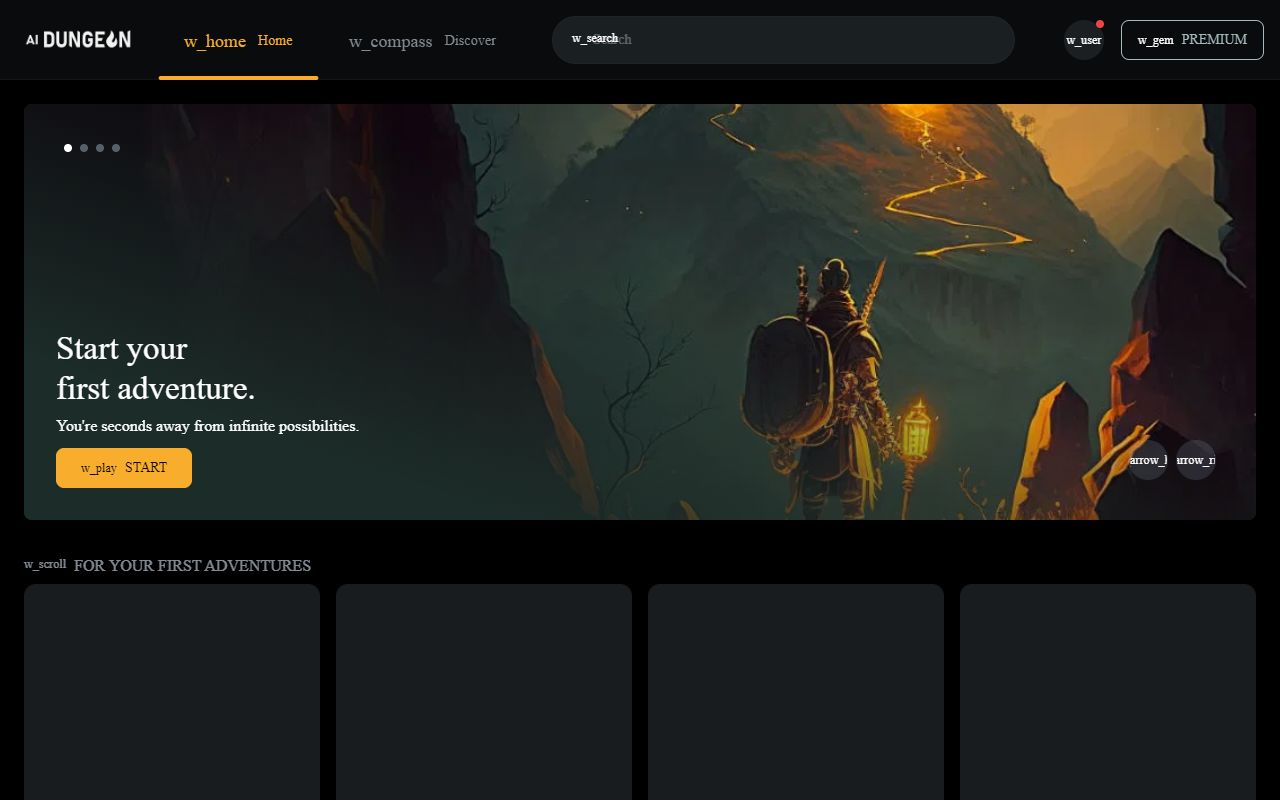Go back with the carousel left arrow
The width and height of the screenshot is (1280, 800).
(1147, 460)
